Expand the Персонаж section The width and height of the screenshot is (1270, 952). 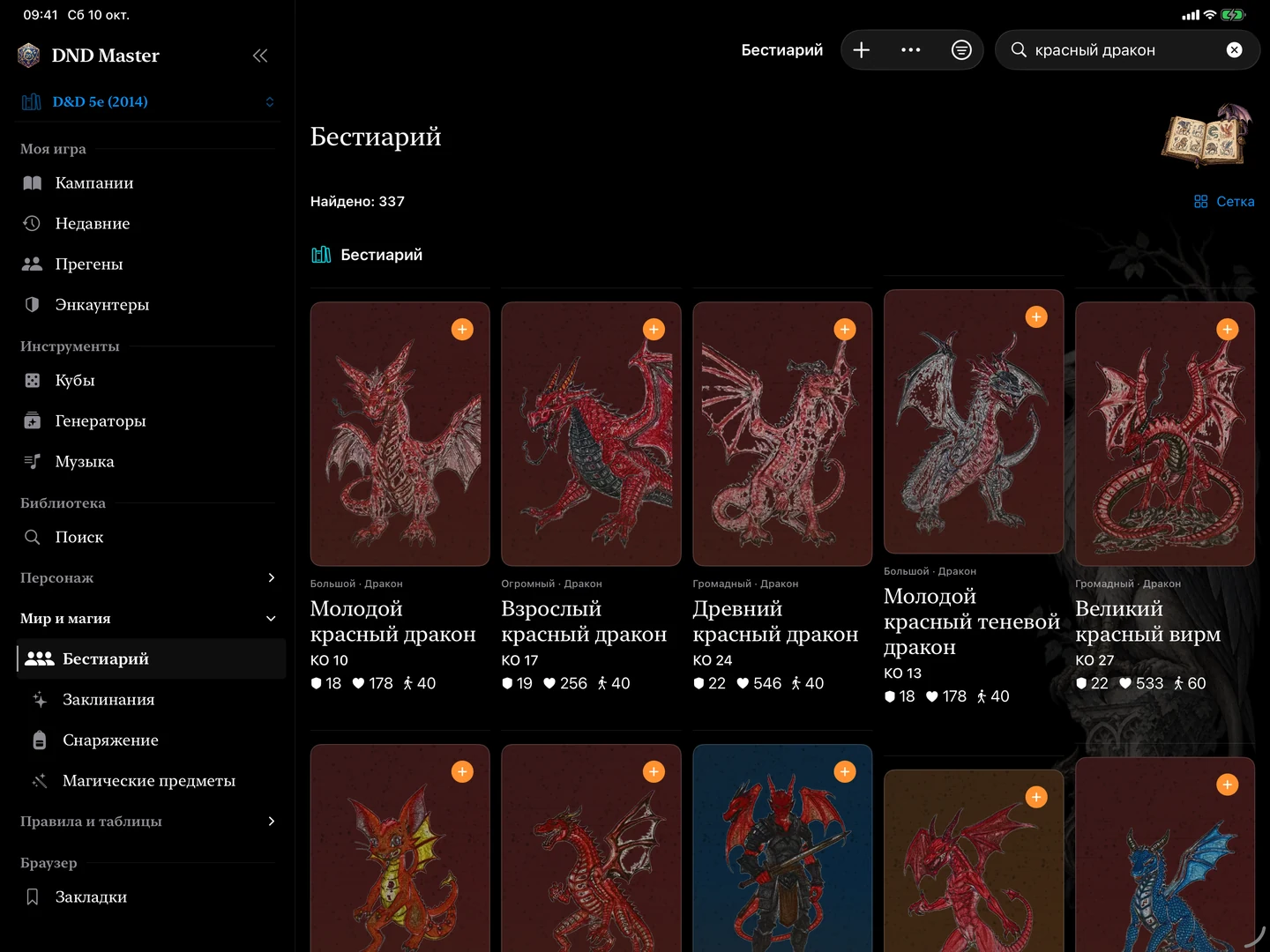147,577
